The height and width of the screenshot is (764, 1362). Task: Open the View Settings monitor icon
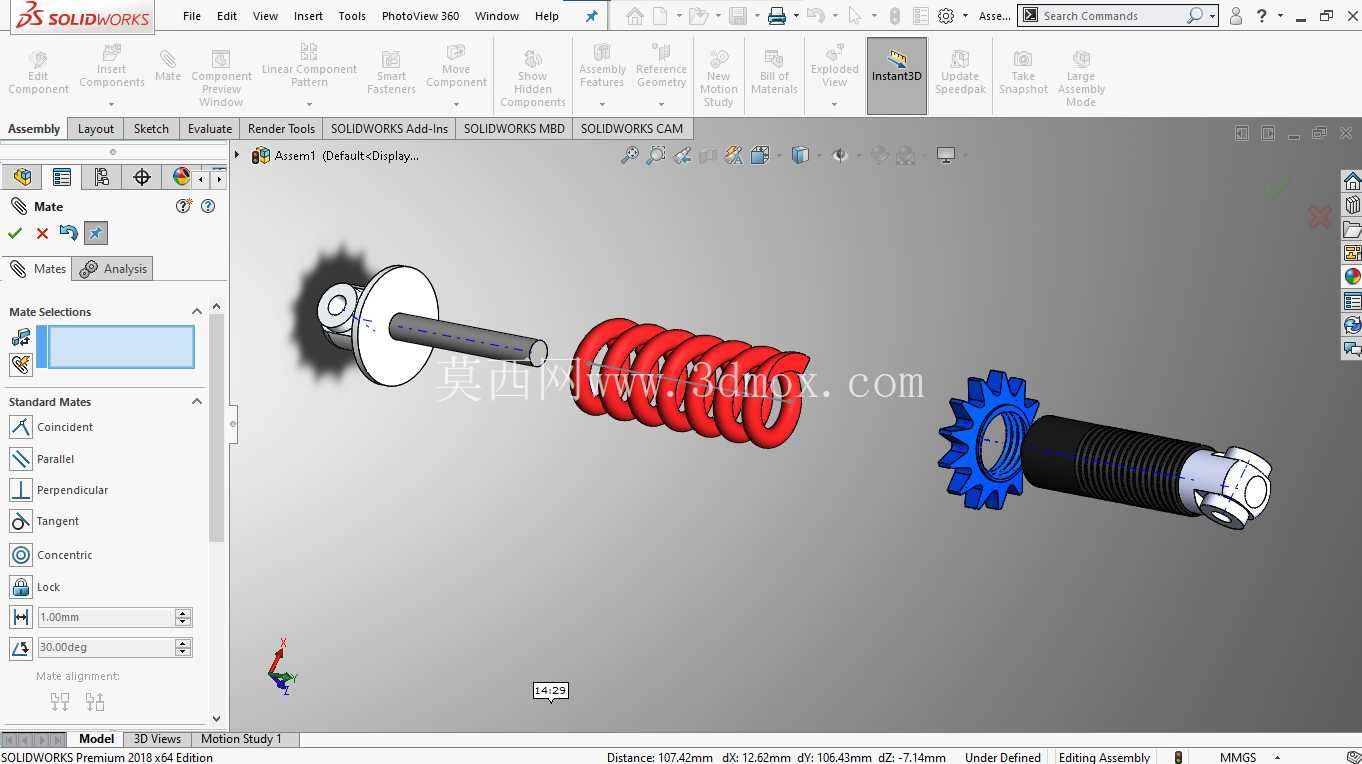[x=946, y=155]
